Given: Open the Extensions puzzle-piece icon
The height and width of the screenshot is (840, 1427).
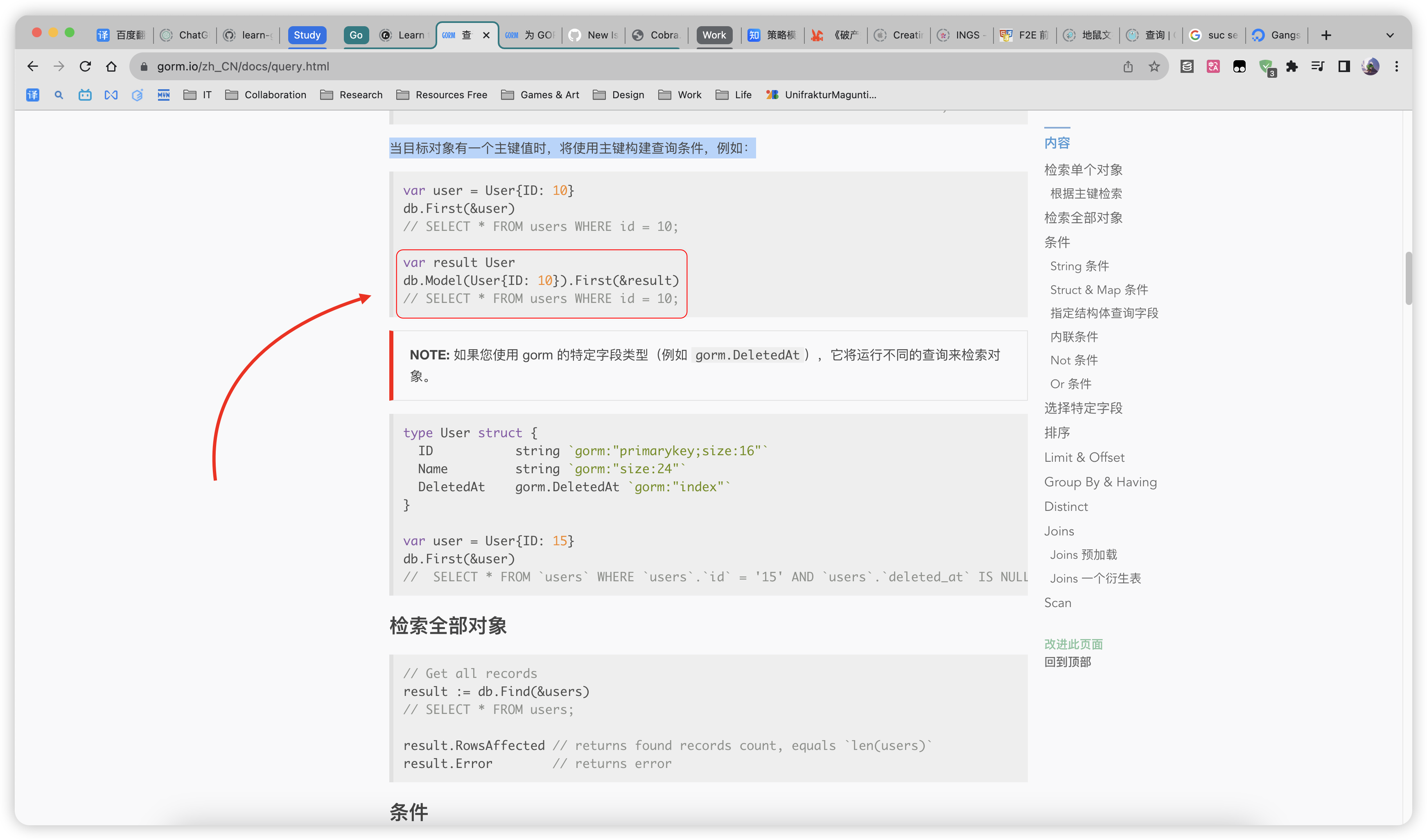Looking at the screenshot, I should (x=1292, y=66).
